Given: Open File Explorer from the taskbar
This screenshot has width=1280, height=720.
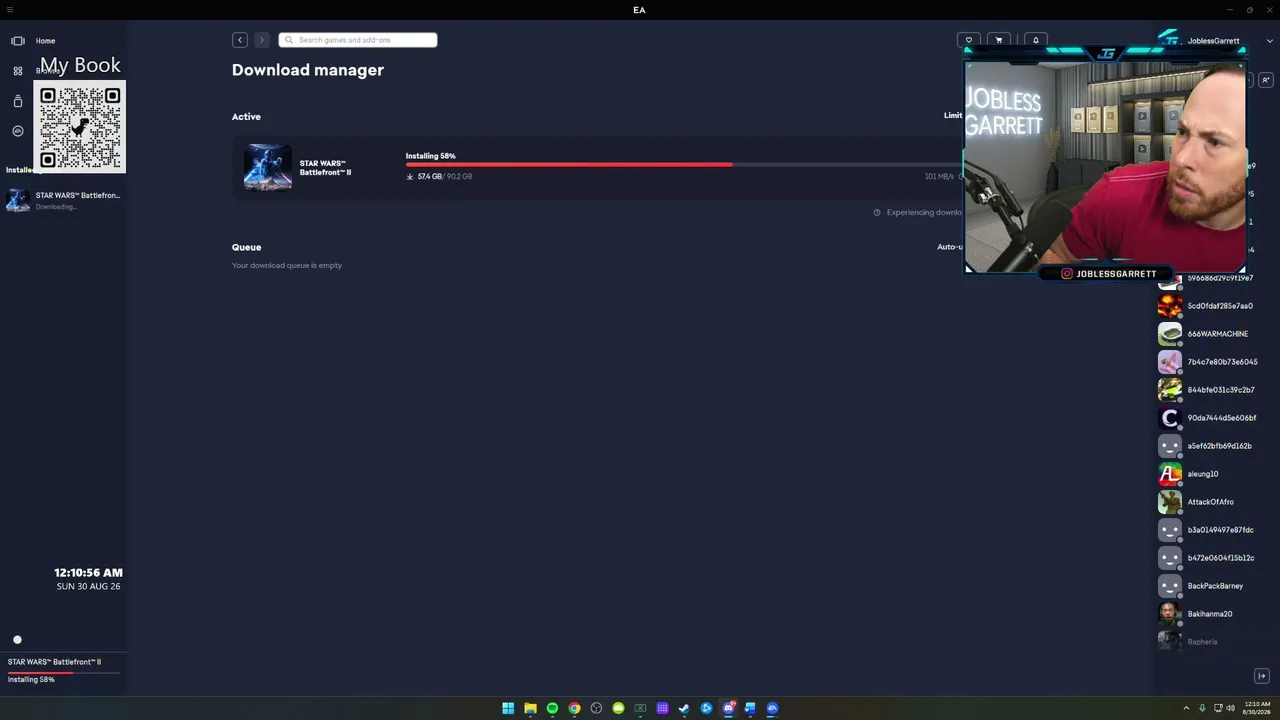Looking at the screenshot, I should coord(530,708).
